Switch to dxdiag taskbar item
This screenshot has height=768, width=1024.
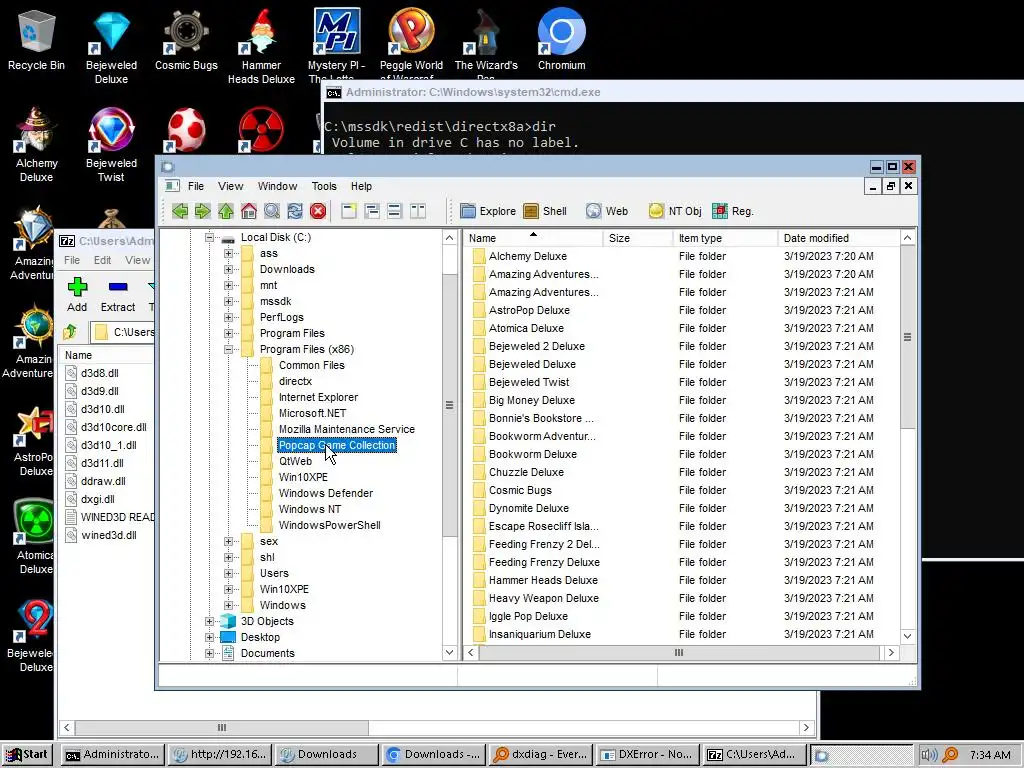(541, 754)
